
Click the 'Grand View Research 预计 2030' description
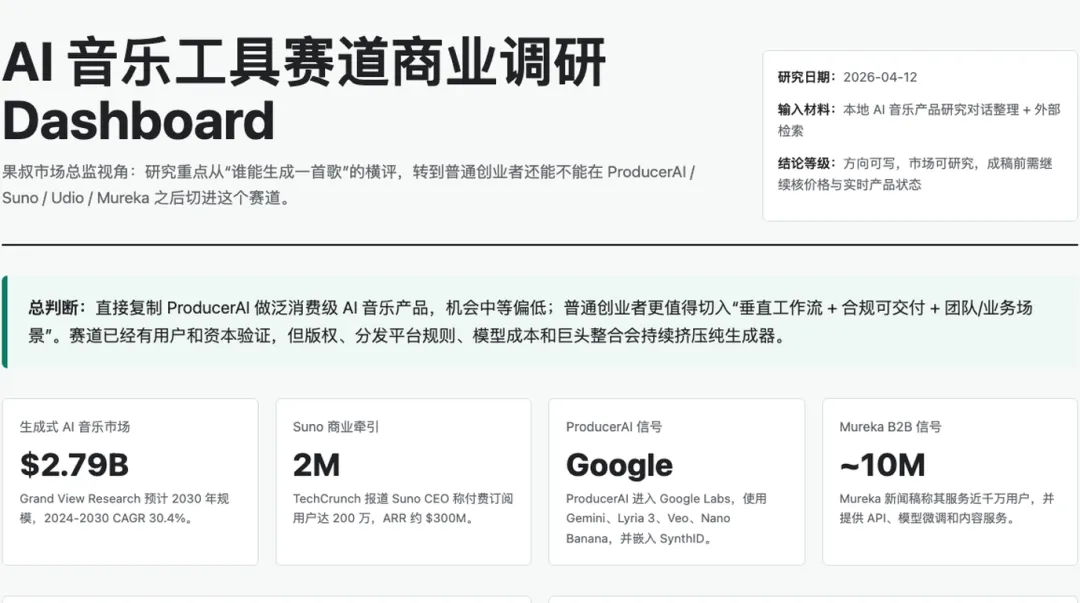[x=125, y=508]
